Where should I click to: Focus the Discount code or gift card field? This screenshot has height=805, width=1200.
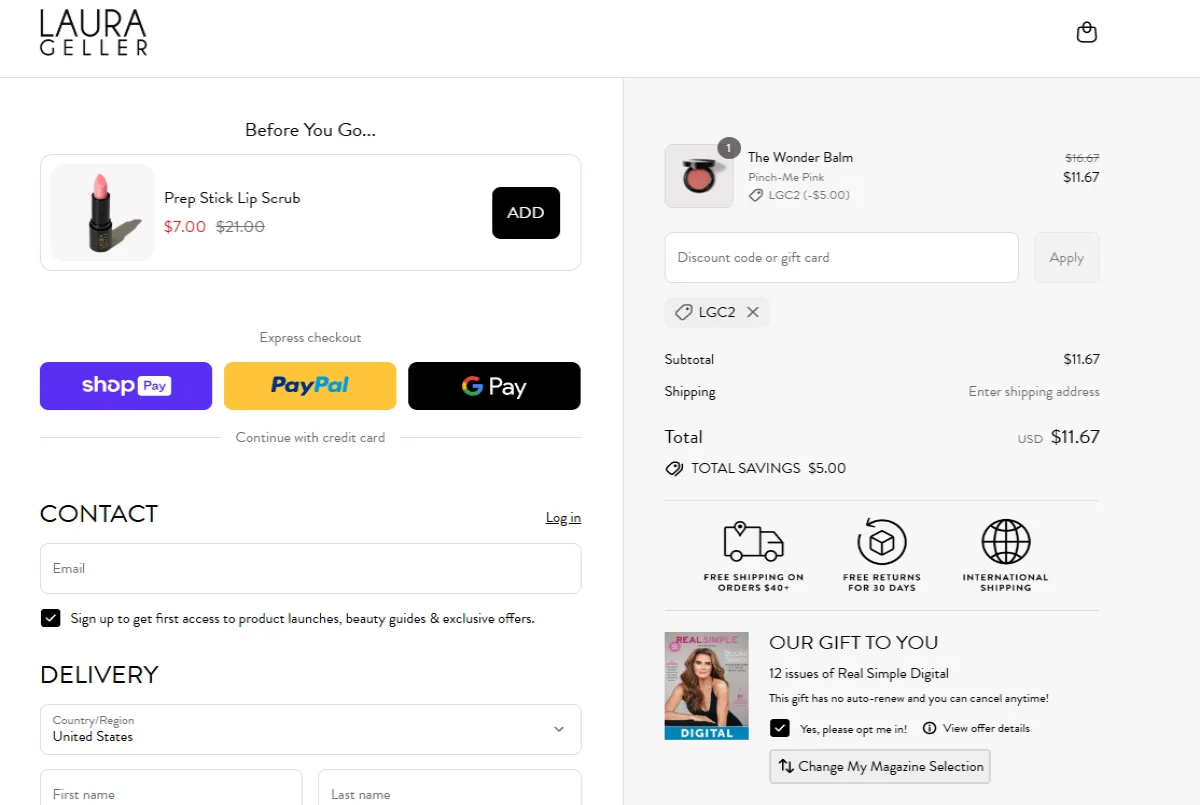(841, 258)
